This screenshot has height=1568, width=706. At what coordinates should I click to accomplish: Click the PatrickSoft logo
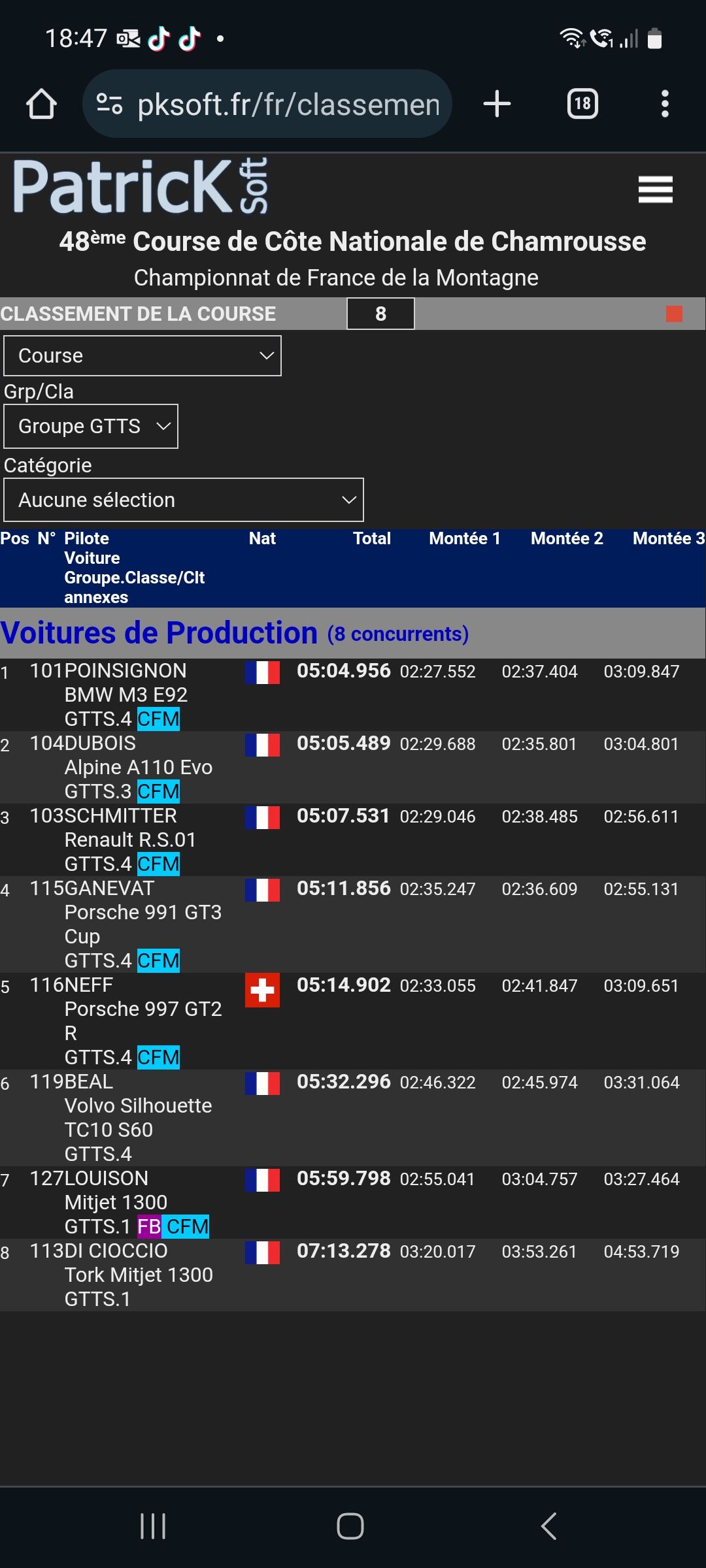pos(141,187)
